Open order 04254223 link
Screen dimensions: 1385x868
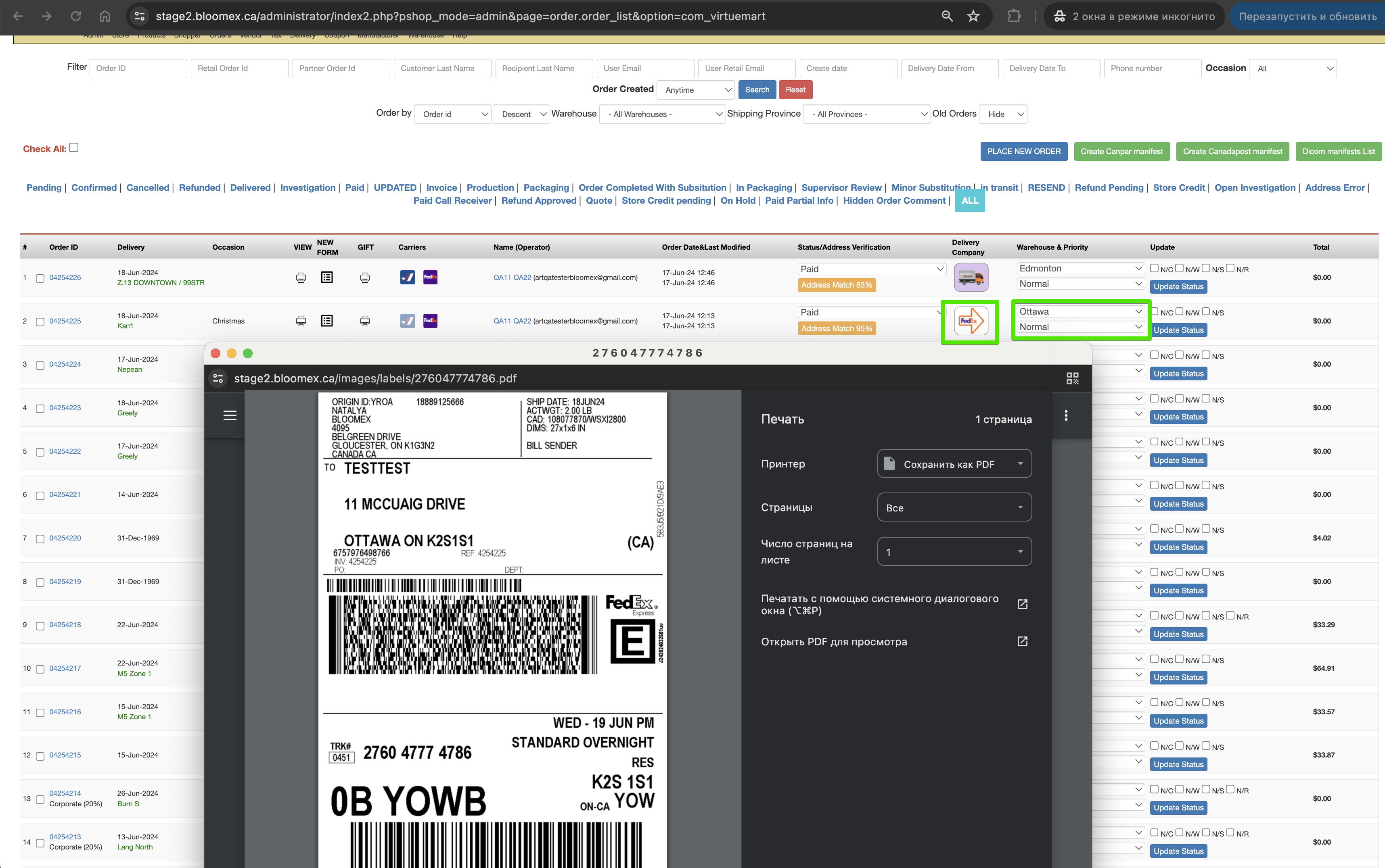(65, 408)
